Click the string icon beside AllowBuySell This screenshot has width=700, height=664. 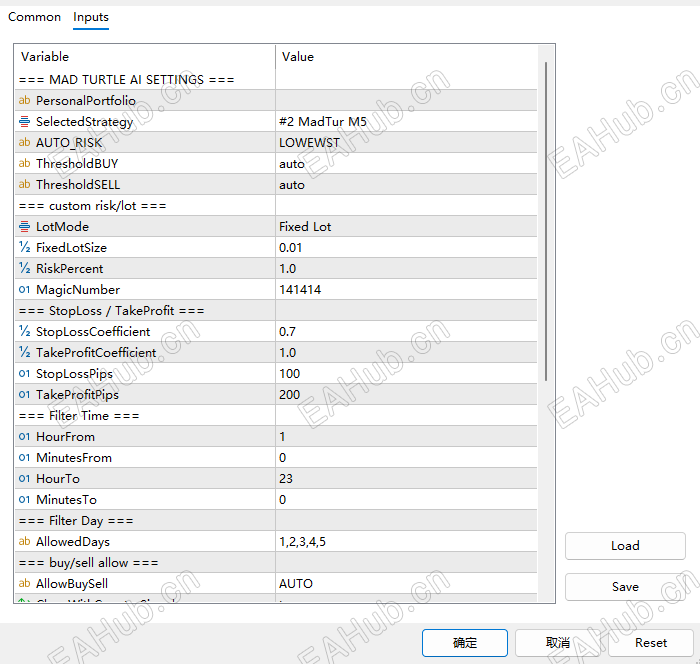point(25,583)
